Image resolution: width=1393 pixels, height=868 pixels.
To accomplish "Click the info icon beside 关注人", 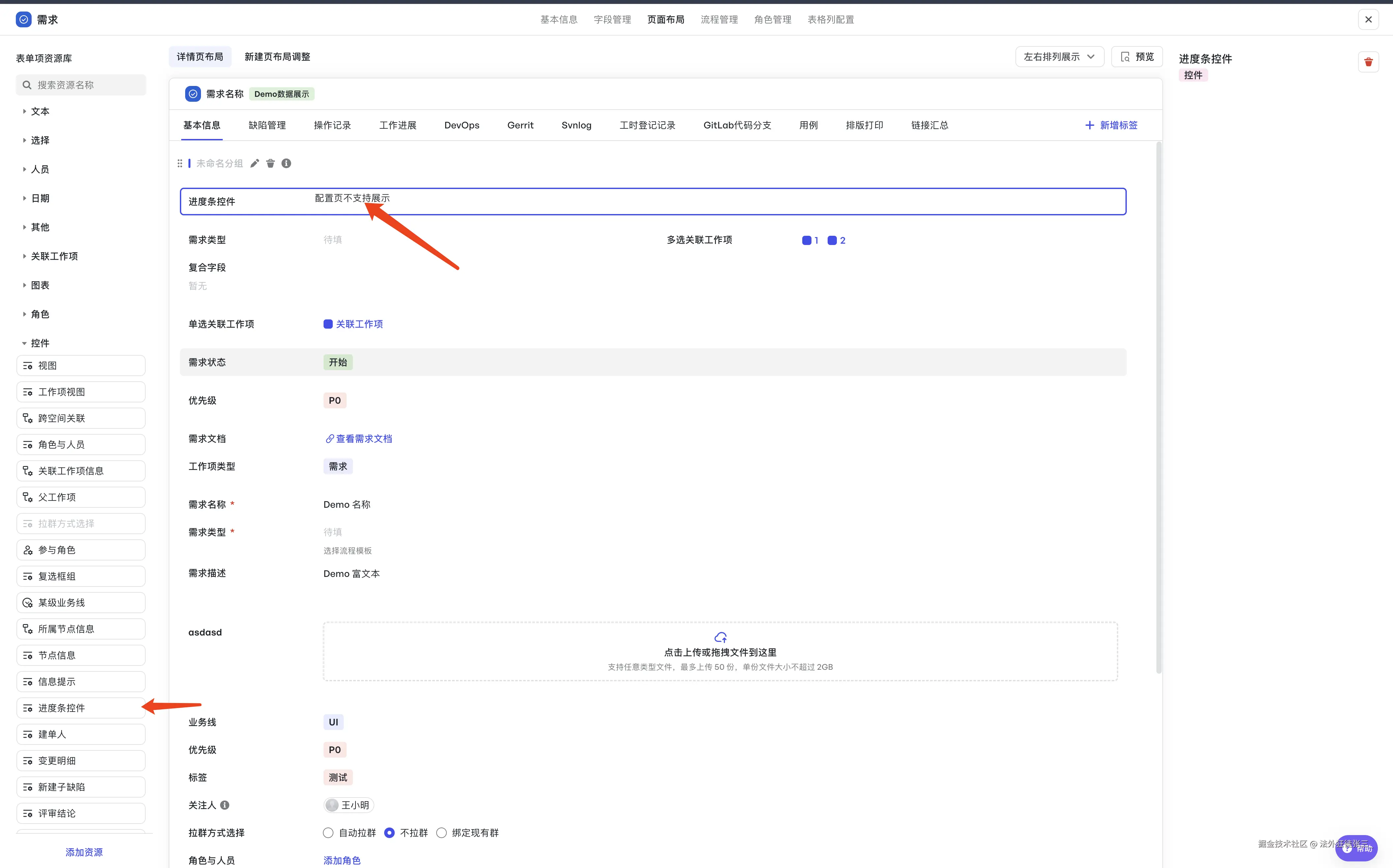I will [225, 805].
